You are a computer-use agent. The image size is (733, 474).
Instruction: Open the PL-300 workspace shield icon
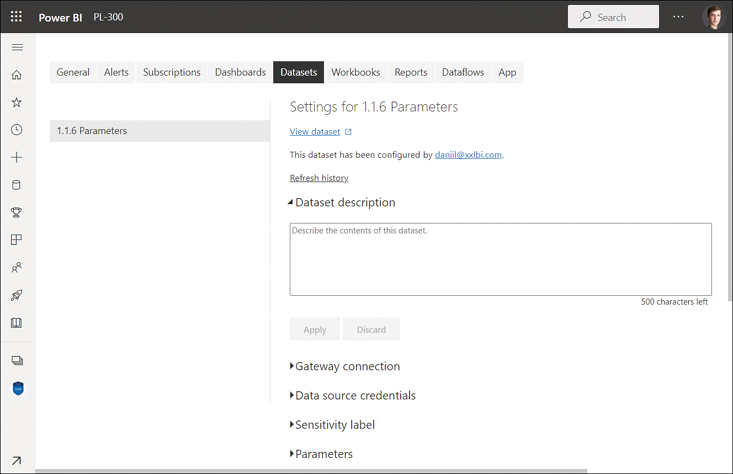(x=18, y=388)
